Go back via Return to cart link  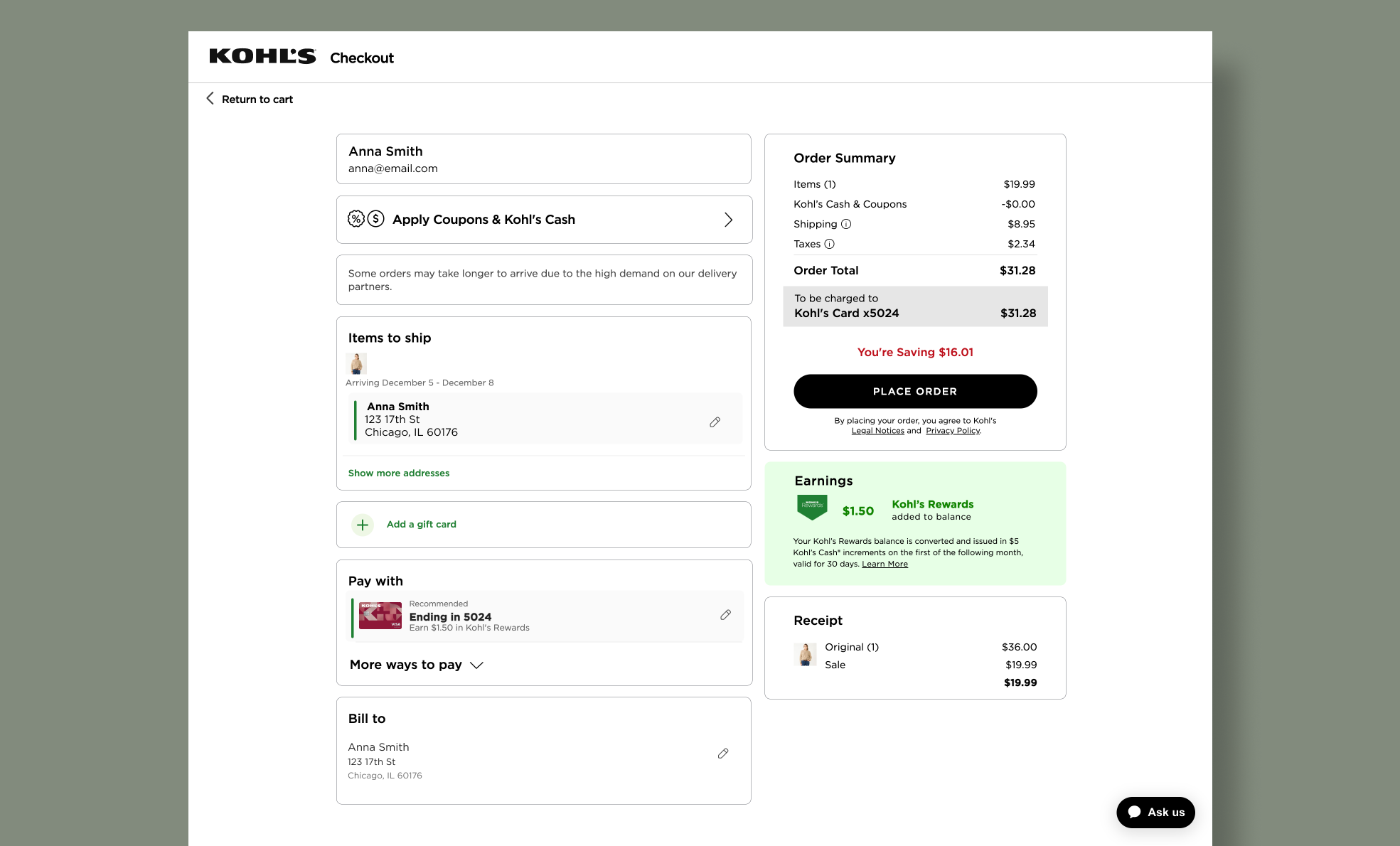pos(257,100)
